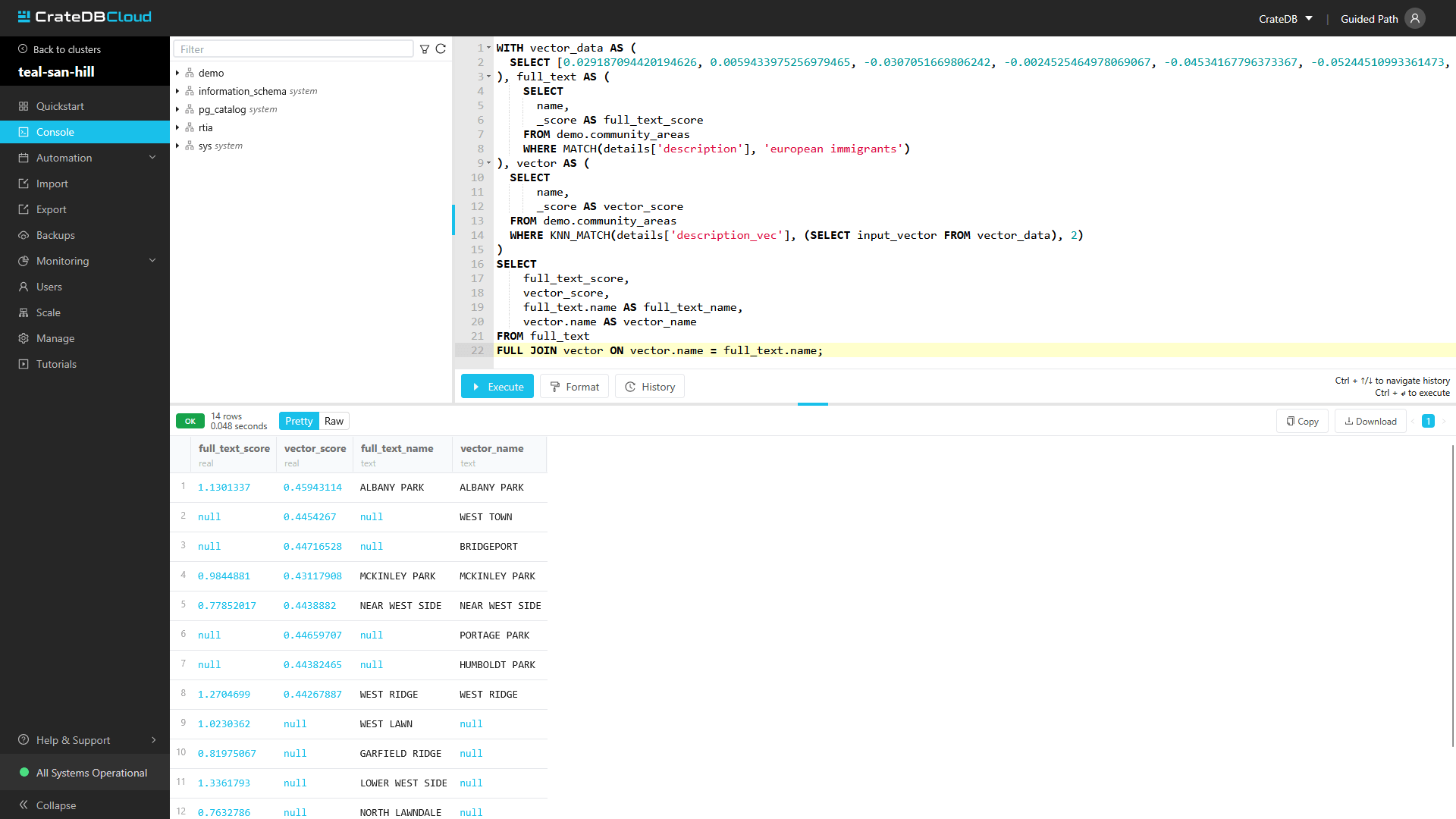Click the Collapse double-chevron icon

point(24,805)
